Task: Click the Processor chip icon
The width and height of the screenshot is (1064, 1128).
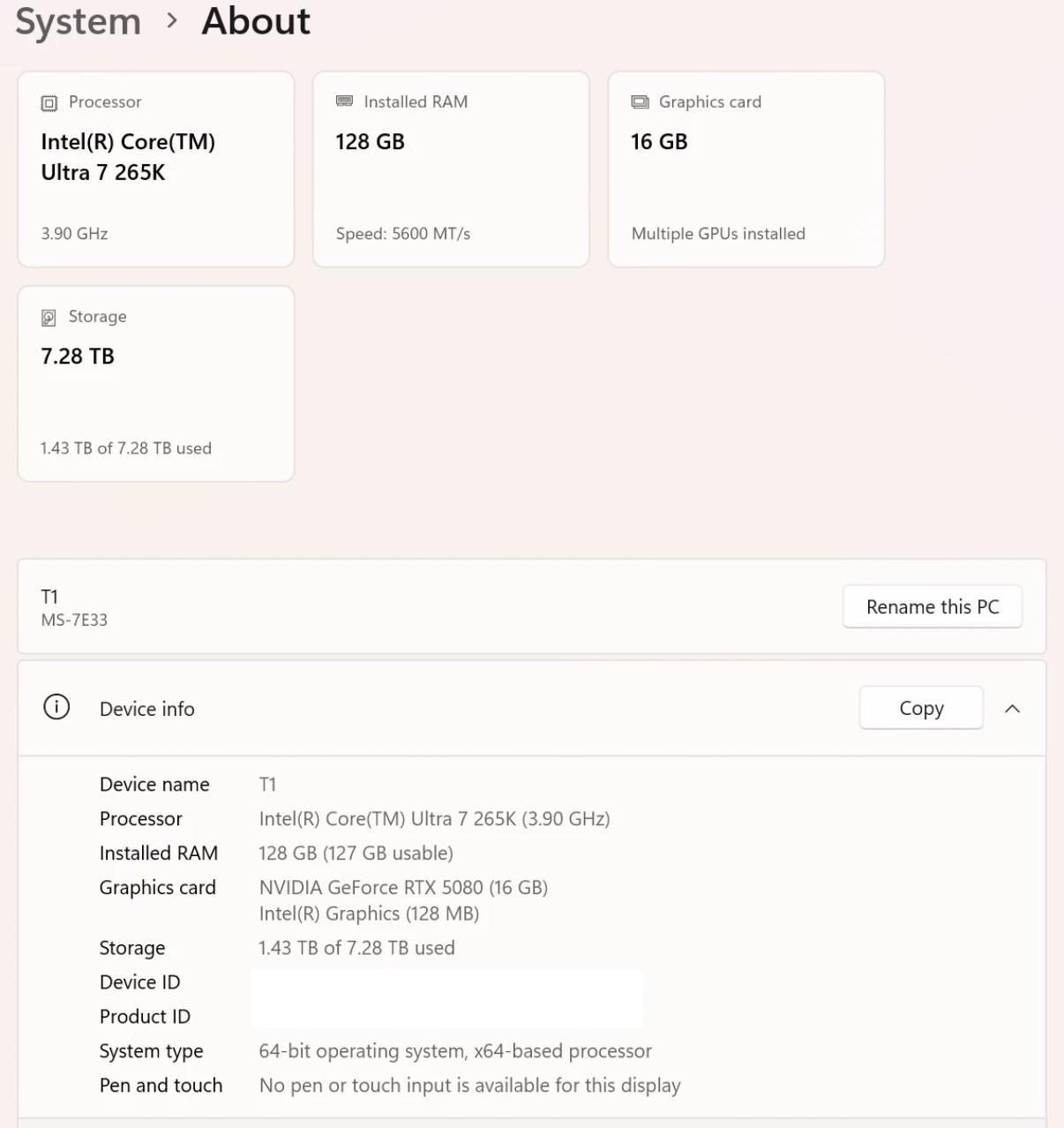Action: tap(49, 103)
